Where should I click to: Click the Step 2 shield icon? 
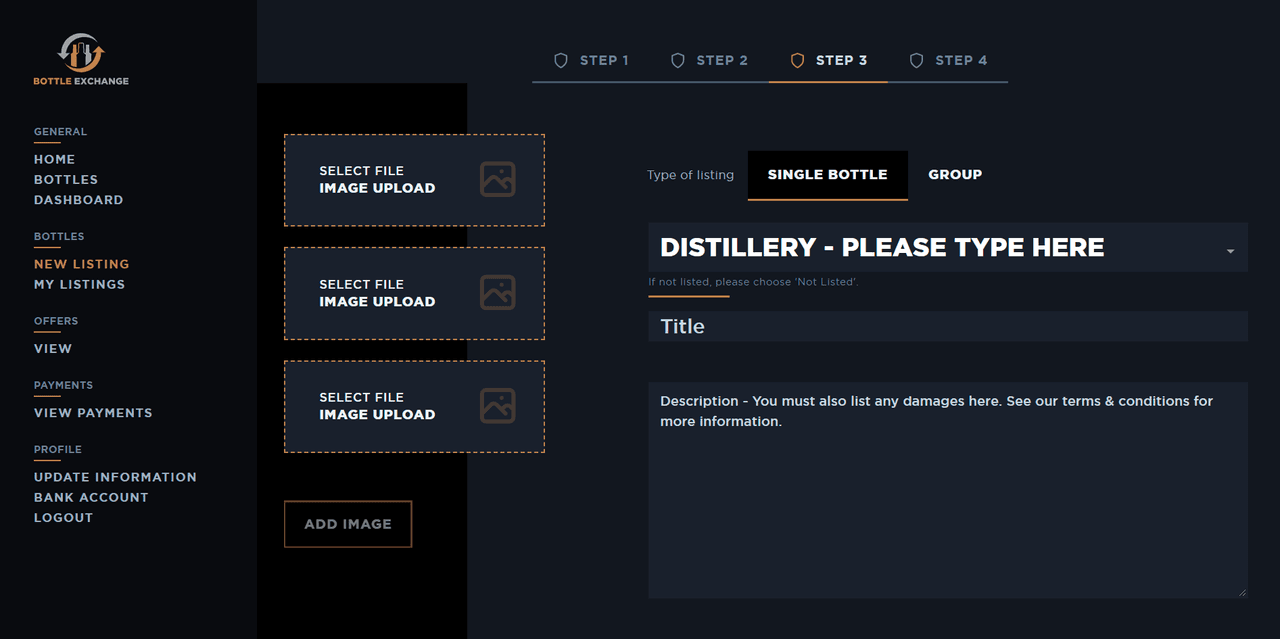[x=678, y=61]
